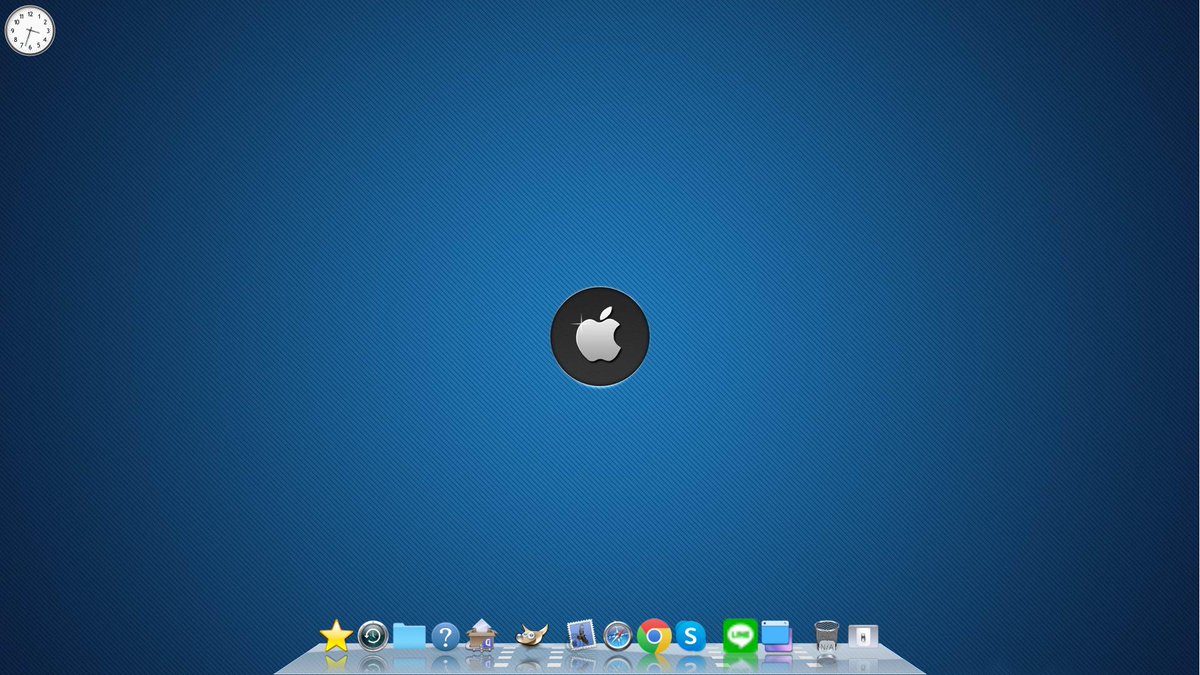This screenshot has width=1200, height=675.
Task: Open Mail stamp icon in dock
Action: pos(581,635)
